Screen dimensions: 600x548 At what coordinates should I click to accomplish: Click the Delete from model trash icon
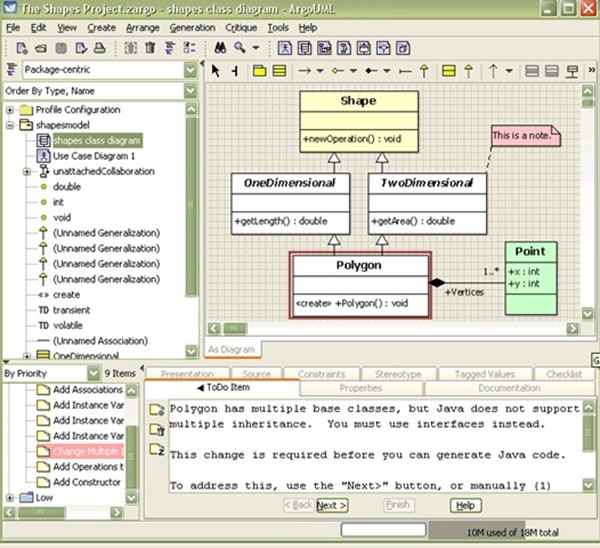(x=150, y=48)
